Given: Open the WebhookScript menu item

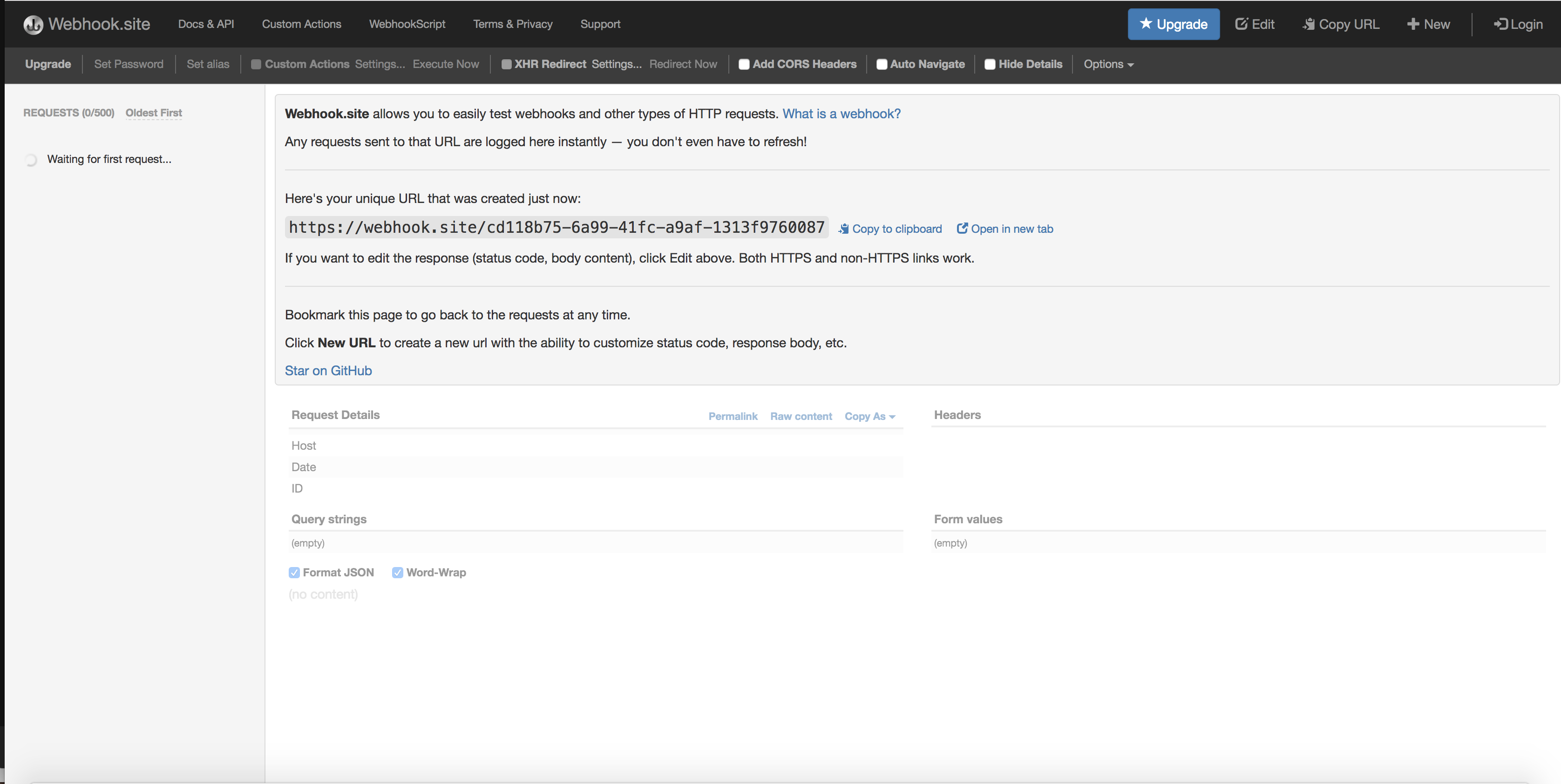Looking at the screenshot, I should click(x=407, y=24).
